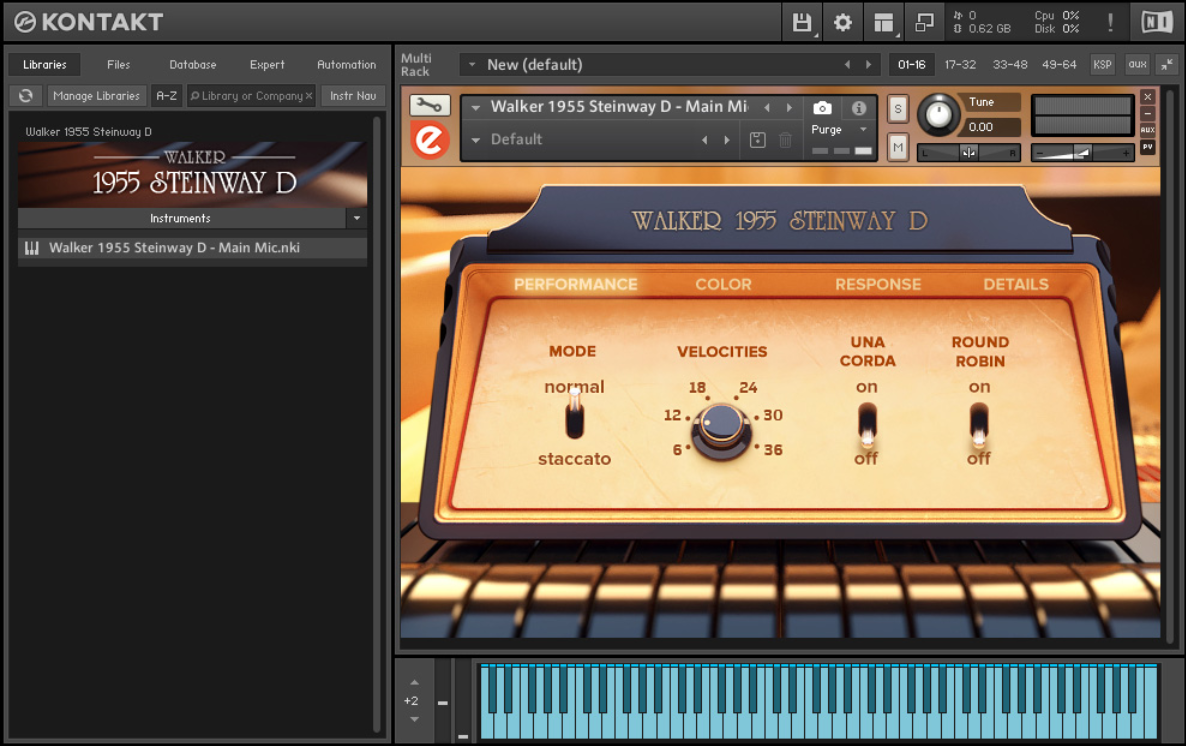Image resolution: width=1186 pixels, height=746 pixels.
Task: Remove instrument with X button
Action: pos(1147,97)
